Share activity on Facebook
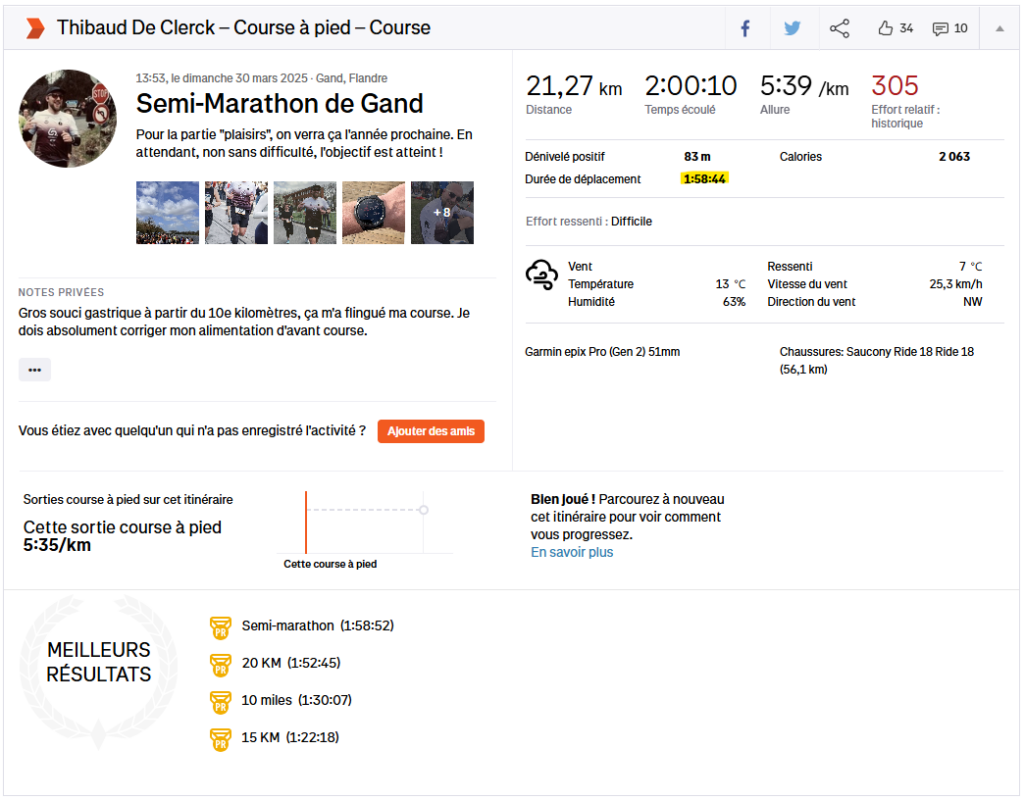 click(745, 28)
